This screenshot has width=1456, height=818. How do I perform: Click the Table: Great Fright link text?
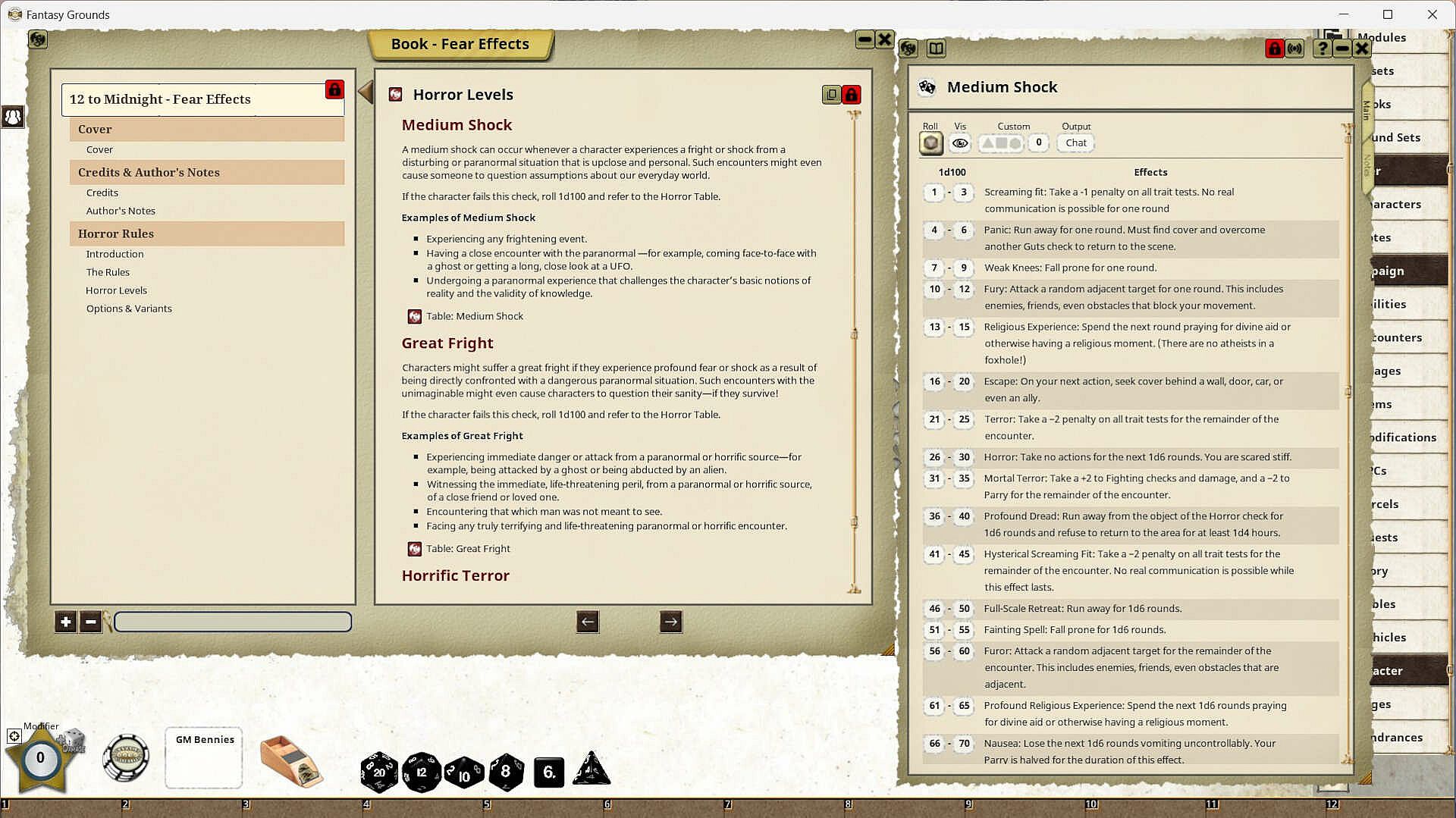click(468, 549)
